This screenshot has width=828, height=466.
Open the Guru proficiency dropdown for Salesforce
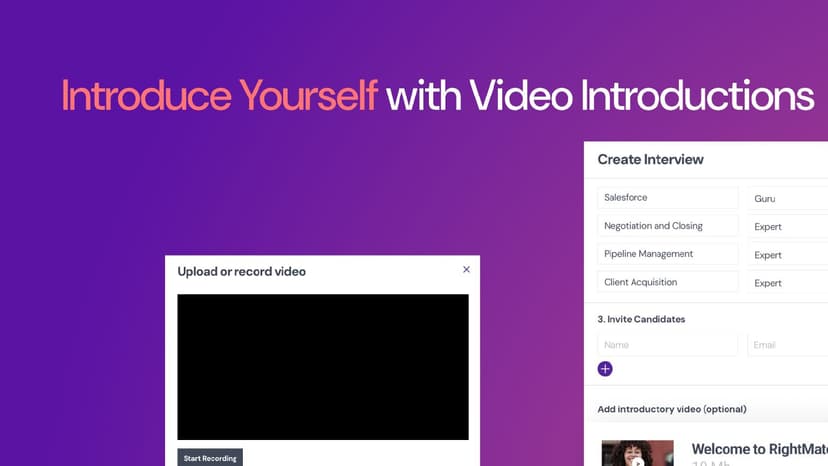(x=787, y=199)
